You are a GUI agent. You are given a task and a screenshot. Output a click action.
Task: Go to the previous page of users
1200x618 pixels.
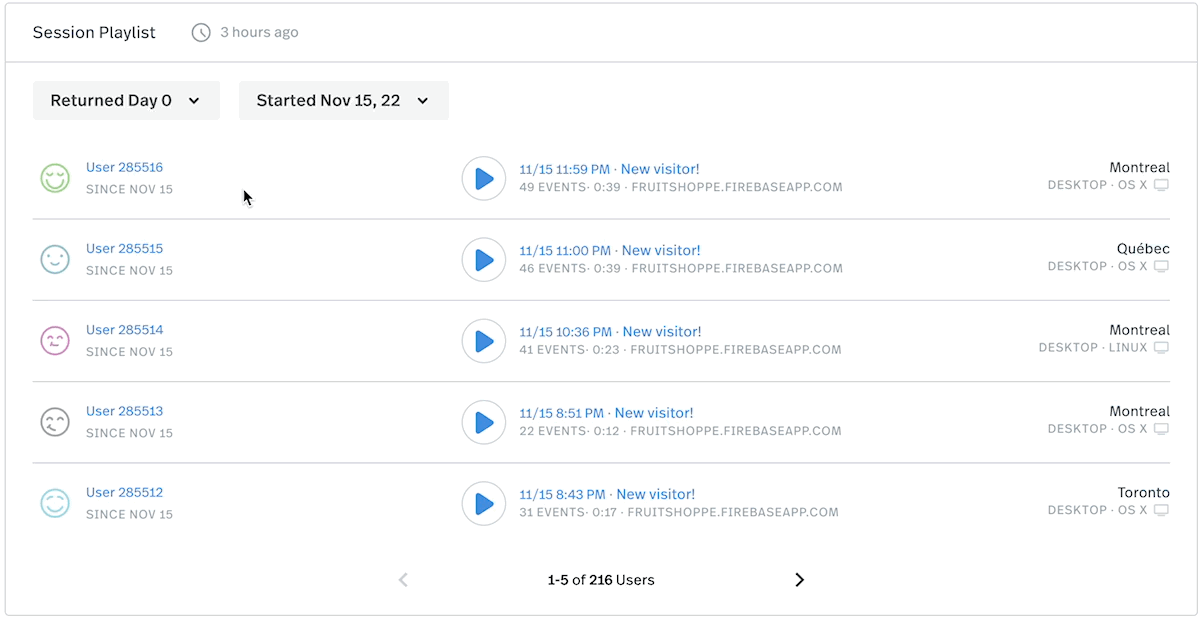[x=403, y=580]
